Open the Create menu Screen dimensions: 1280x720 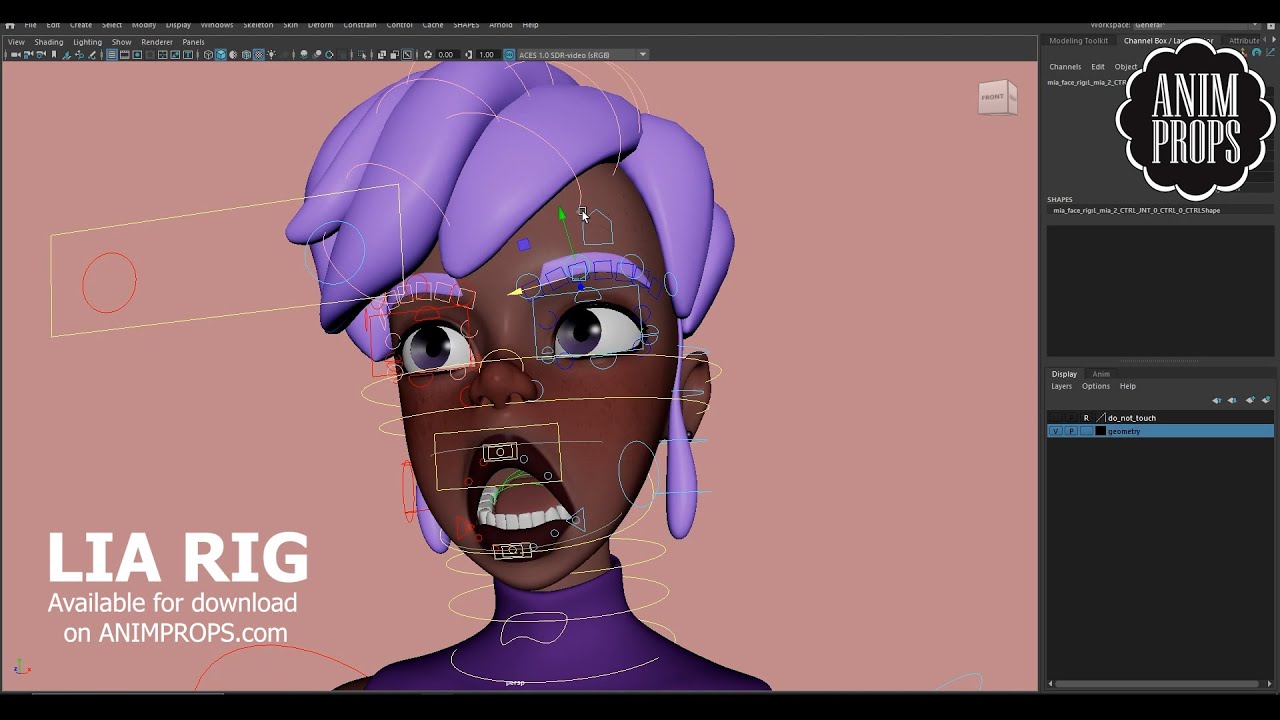tap(81, 25)
